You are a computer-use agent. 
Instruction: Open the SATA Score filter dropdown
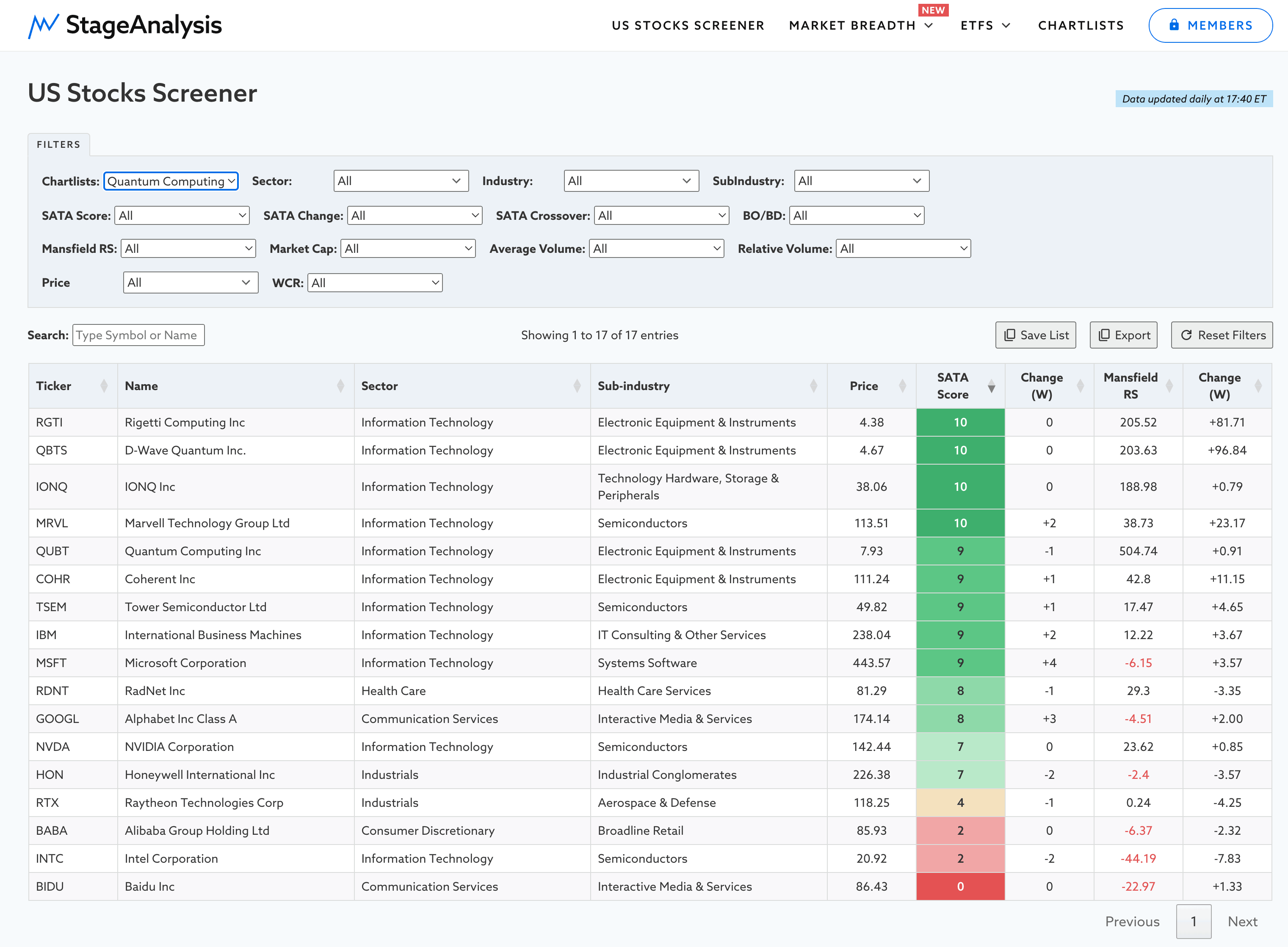pyautogui.click(x=182, y=216)
